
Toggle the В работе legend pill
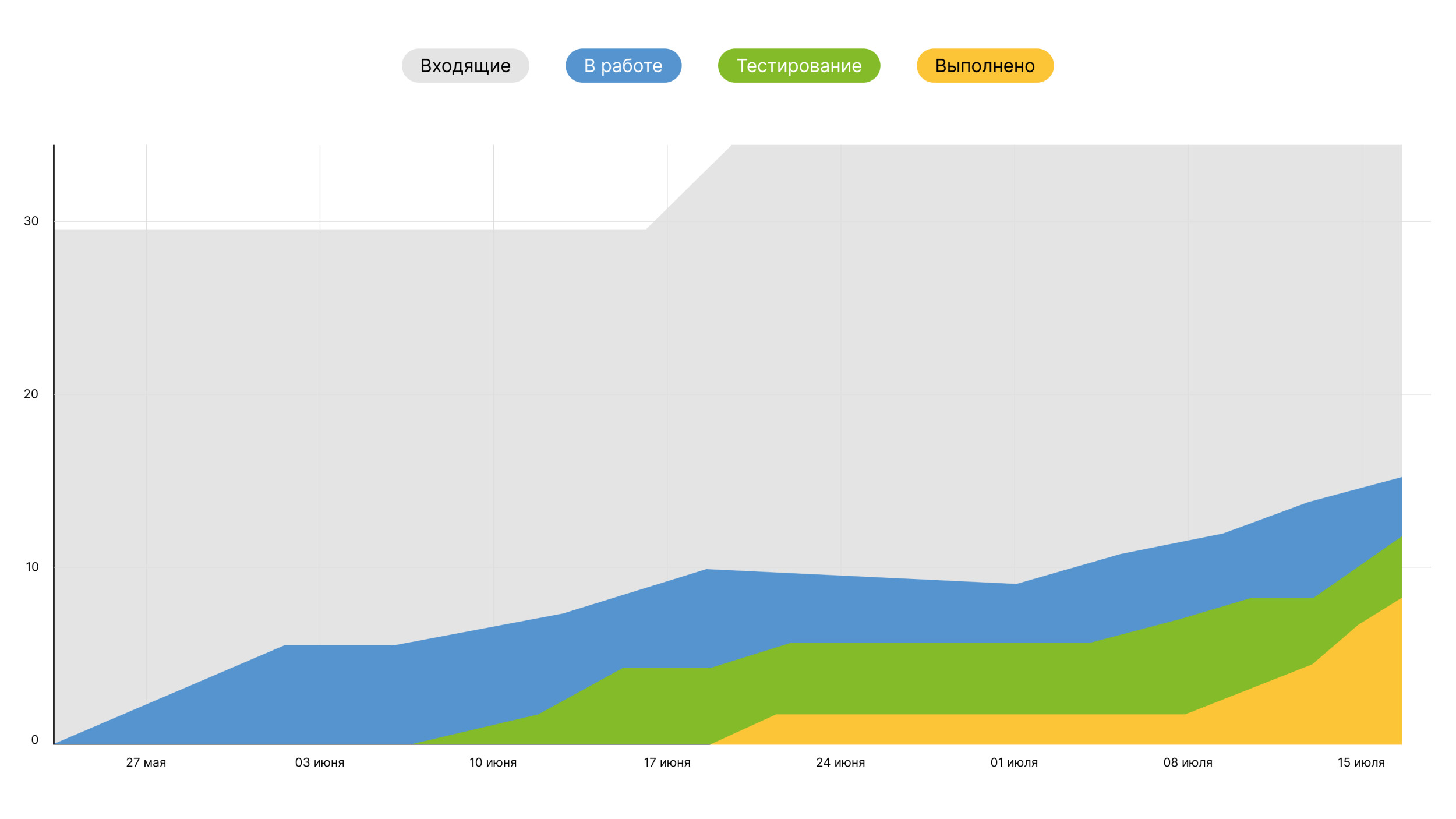pyautogui.click(x=623, y=66)
